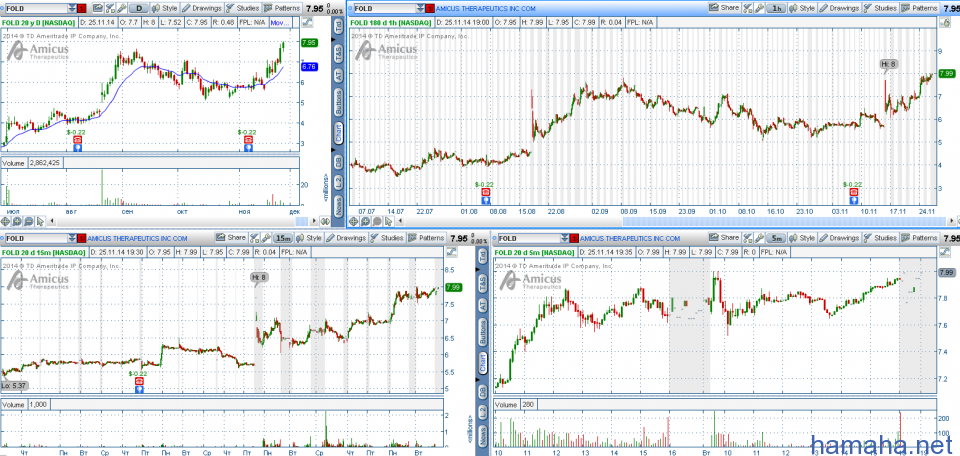
Task: Open Trd tab on upper side panel
Action: (x=338, y=28)
